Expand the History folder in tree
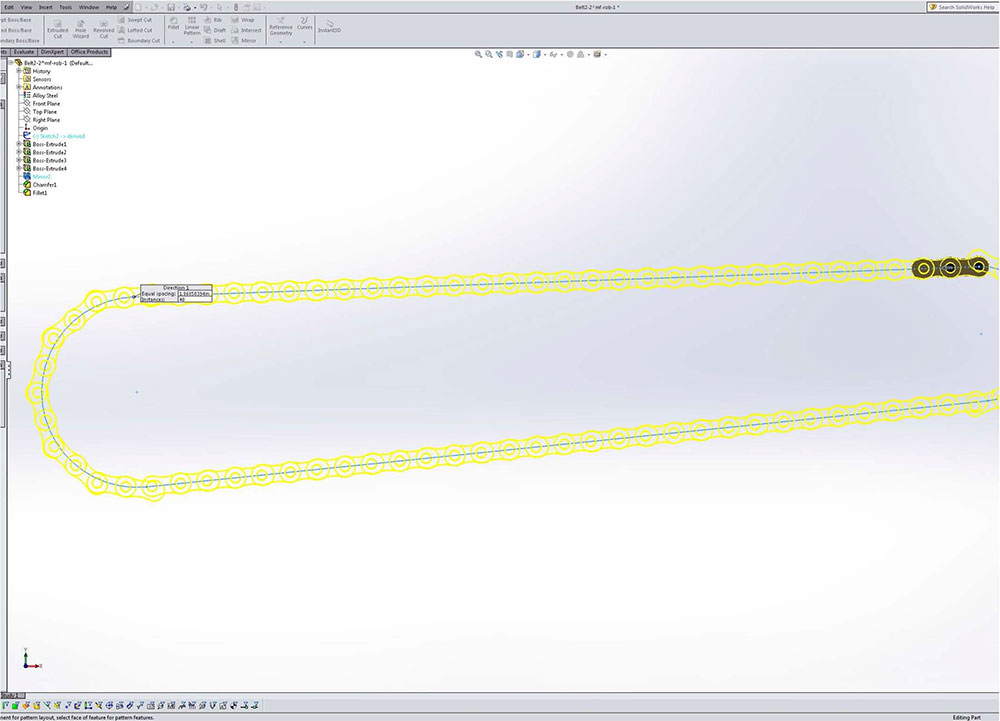The image size is (1000, 721). 19,71
